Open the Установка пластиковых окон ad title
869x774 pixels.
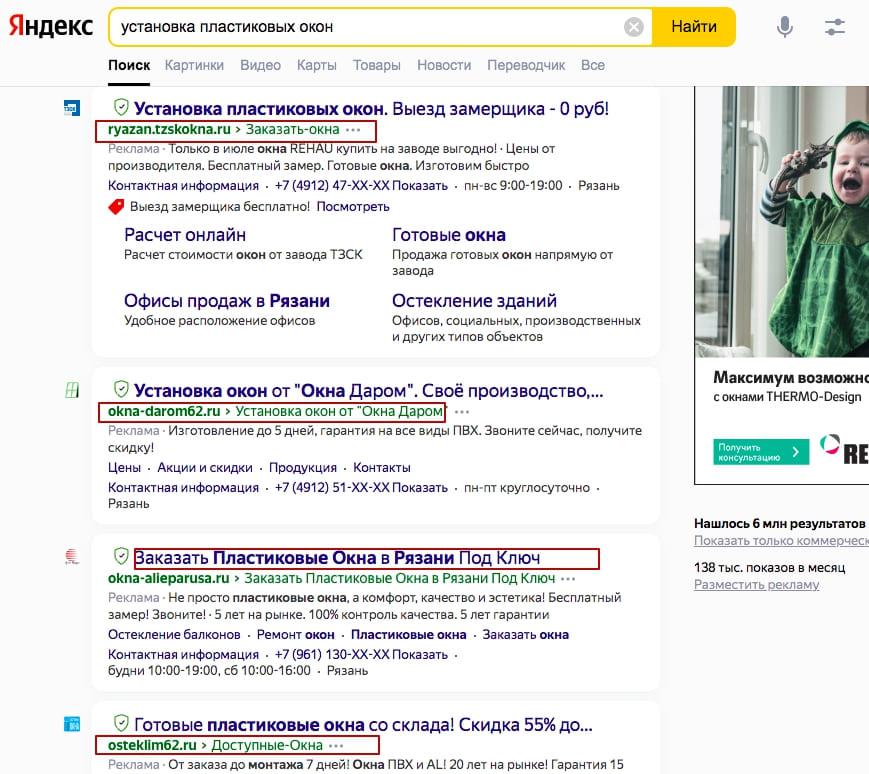[x=371, y=109]
